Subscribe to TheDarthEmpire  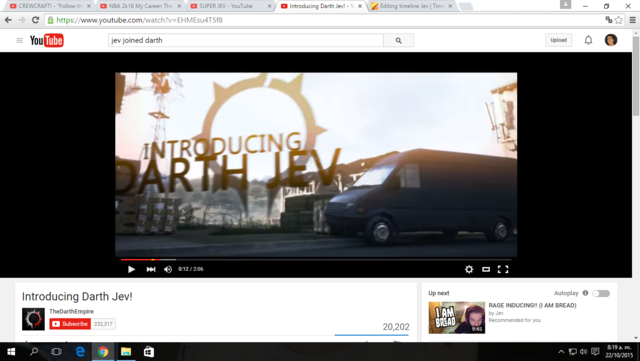click(x=70, y=324)
